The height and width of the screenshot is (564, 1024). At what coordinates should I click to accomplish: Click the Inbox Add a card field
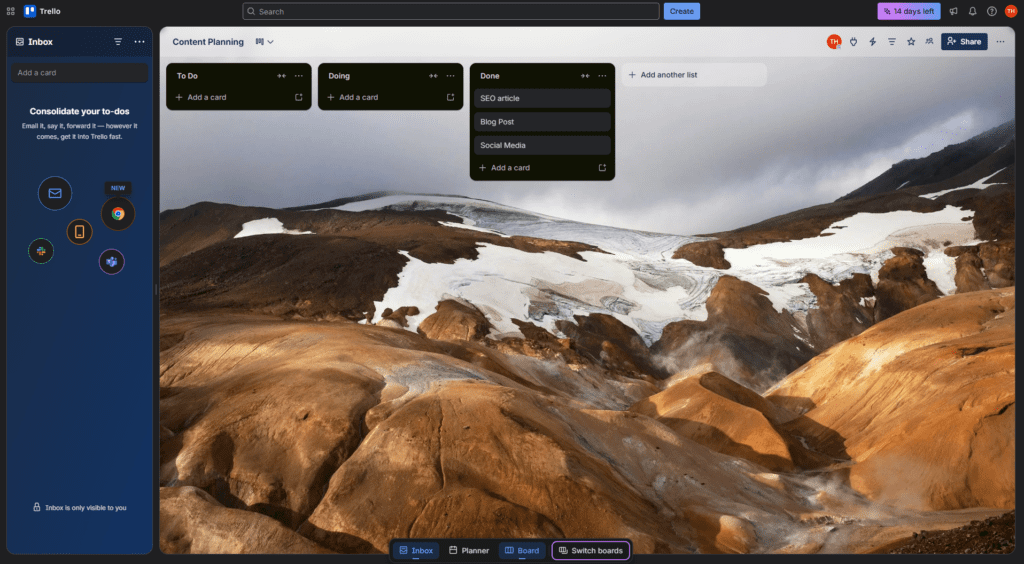[x=79, y=72]
